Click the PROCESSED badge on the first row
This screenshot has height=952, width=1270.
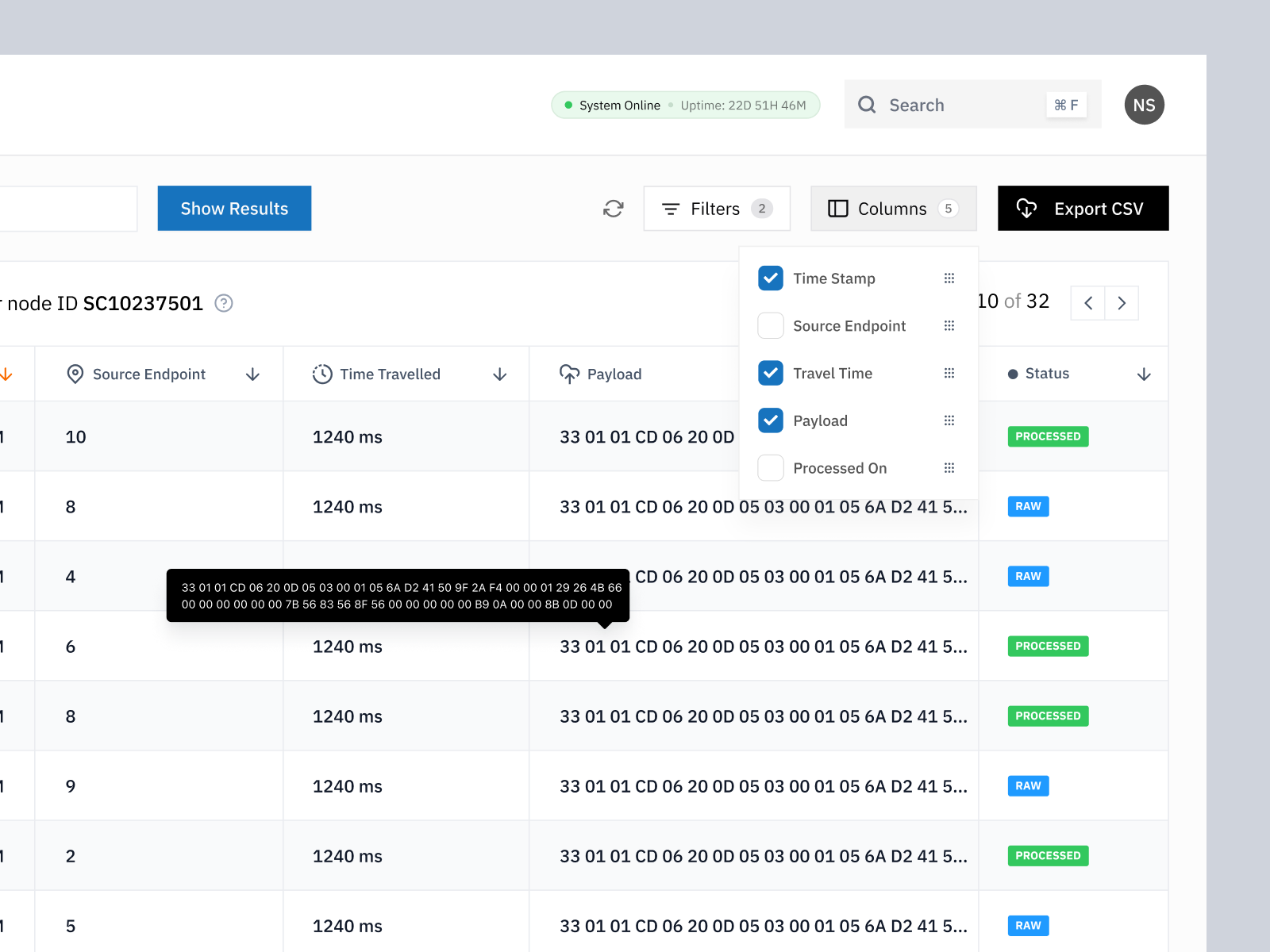point(1048,436)
